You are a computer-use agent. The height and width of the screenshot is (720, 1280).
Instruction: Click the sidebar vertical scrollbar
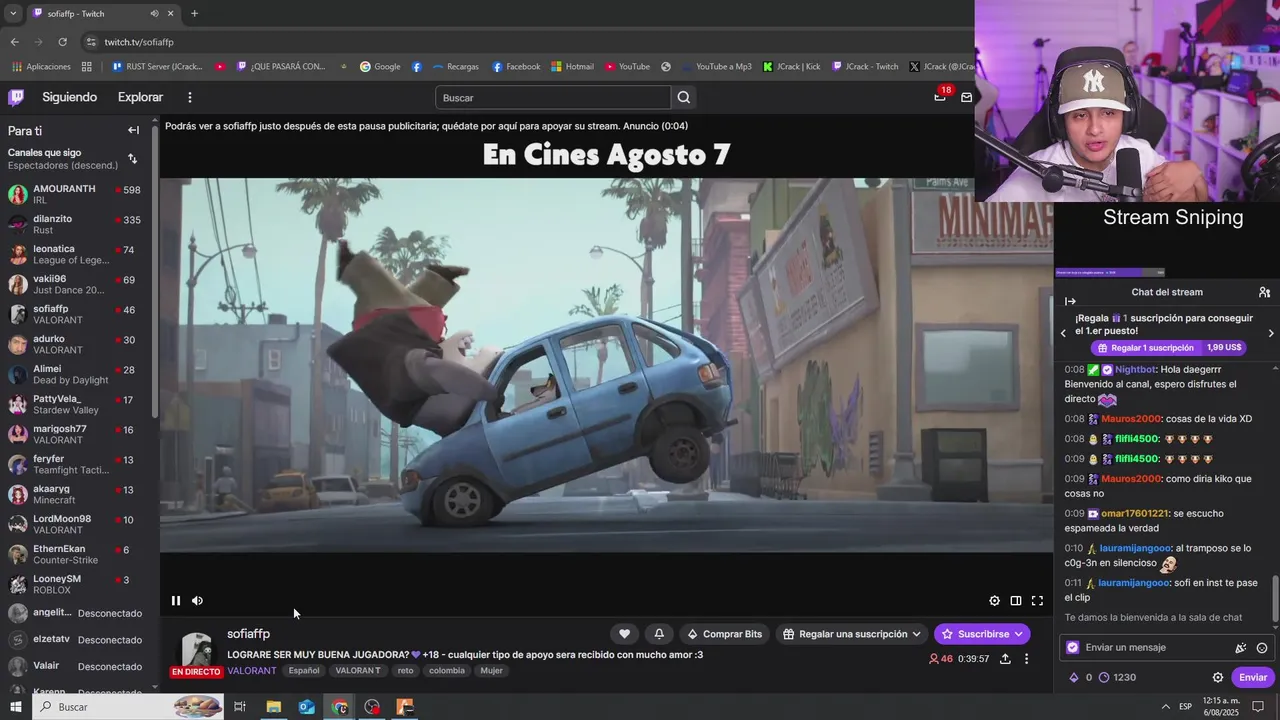pos(155,270)
